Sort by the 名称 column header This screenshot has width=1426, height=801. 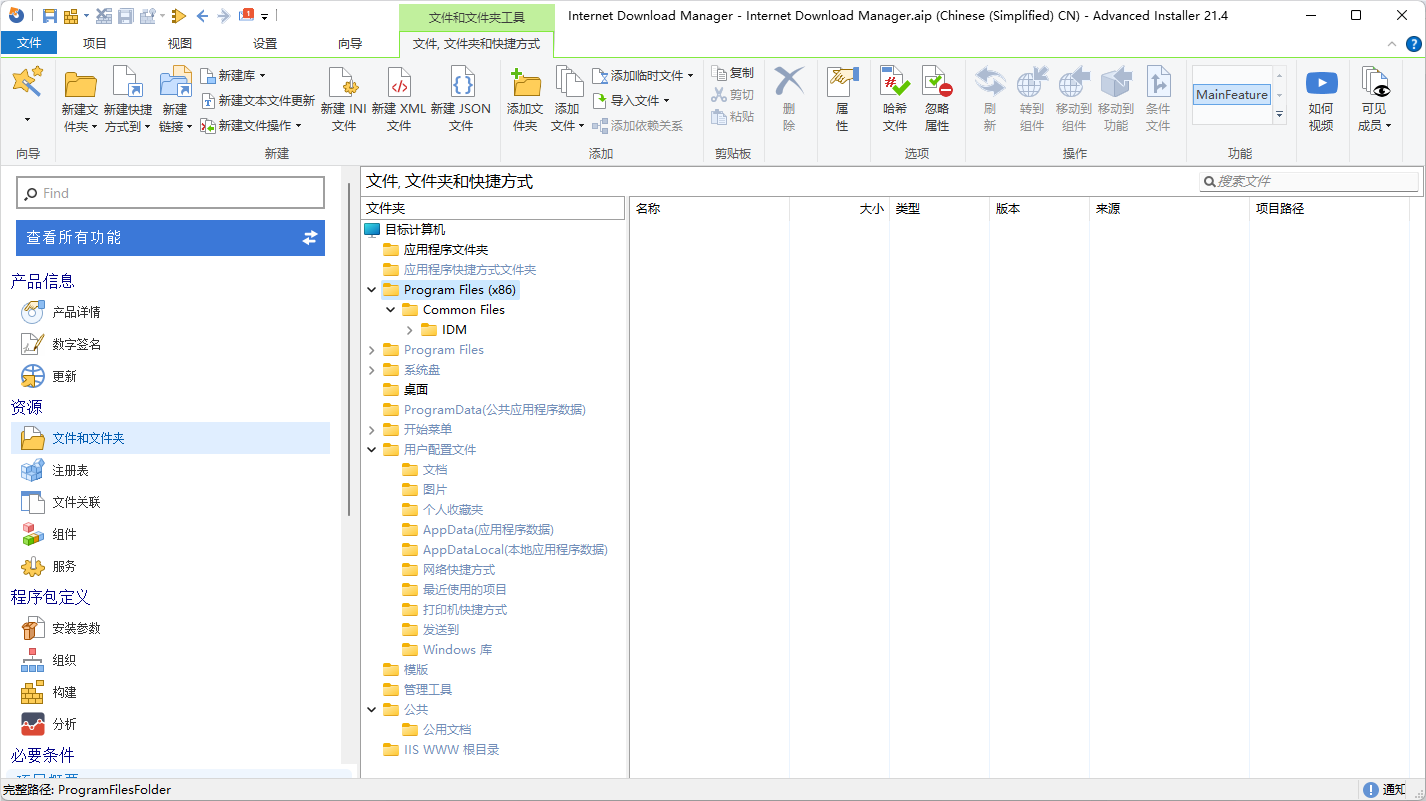[x=710, y=209]
